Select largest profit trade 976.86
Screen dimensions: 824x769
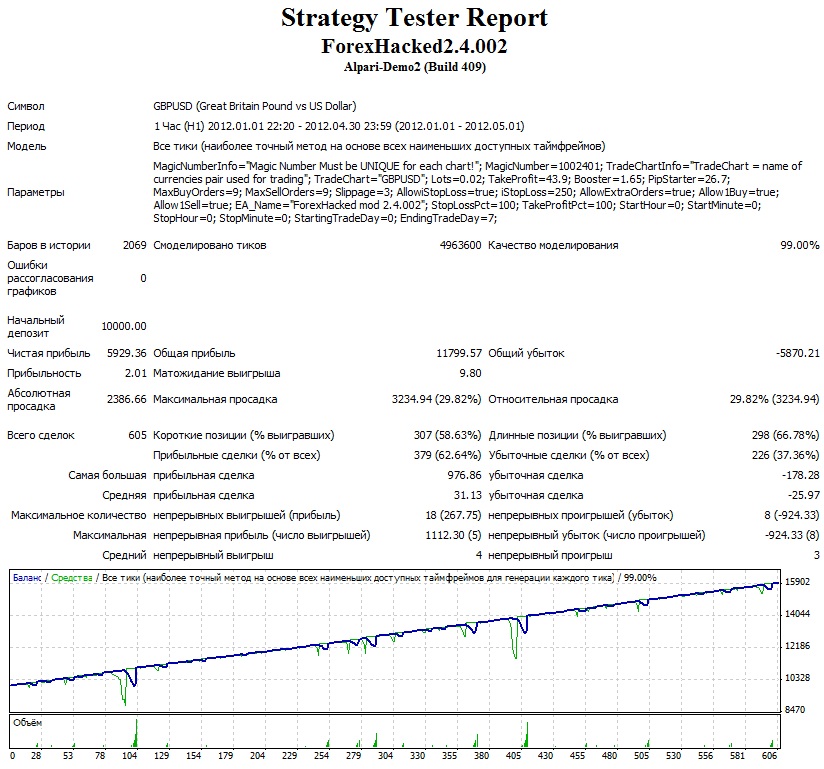pyautogui.click(x=465, y=476)
